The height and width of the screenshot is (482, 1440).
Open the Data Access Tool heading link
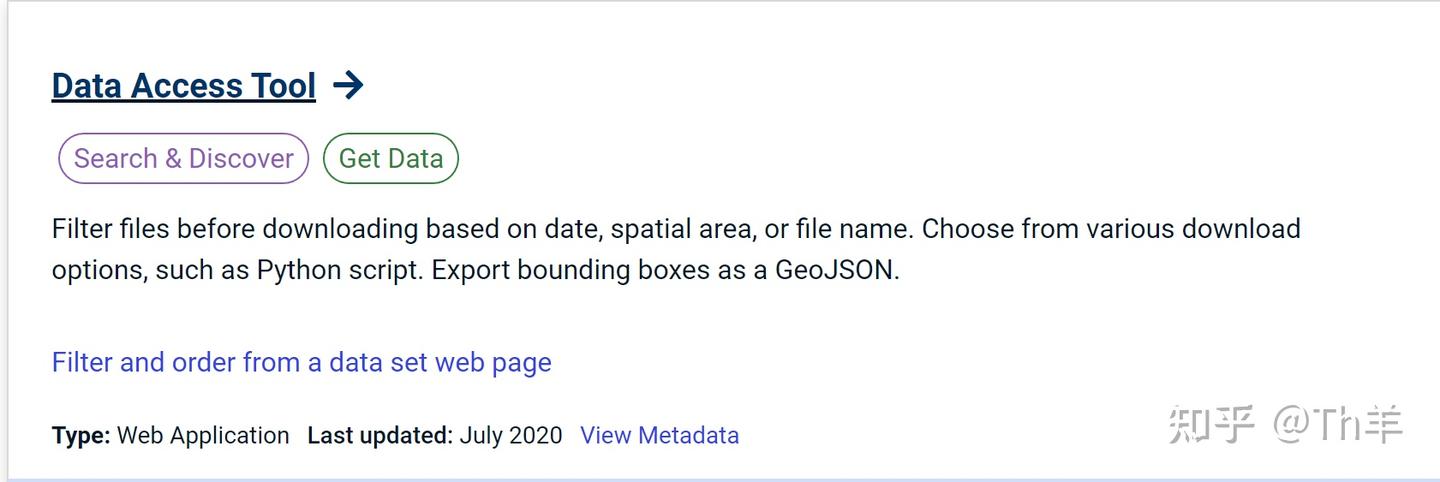[x=184, y=87]
